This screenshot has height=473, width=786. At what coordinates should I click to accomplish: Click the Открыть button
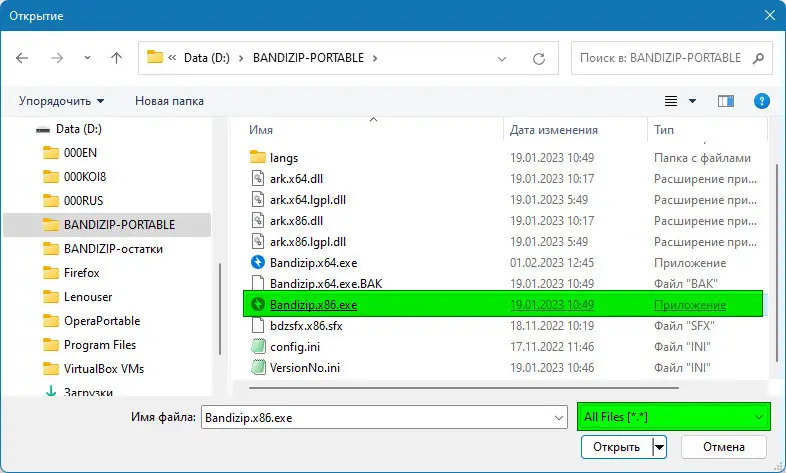coord(617,447)
